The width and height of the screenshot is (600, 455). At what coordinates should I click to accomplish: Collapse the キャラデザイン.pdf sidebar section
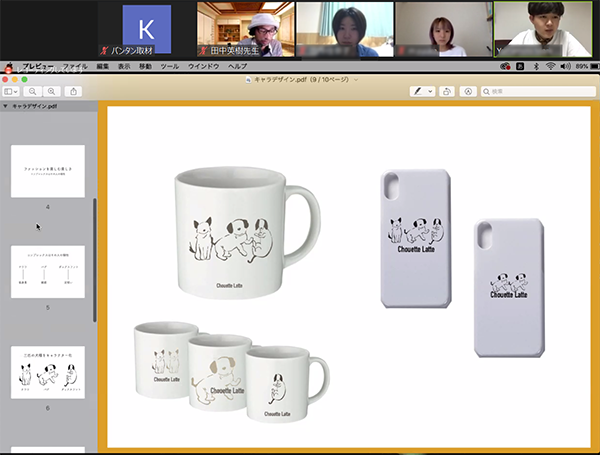(x=5, y=105)
